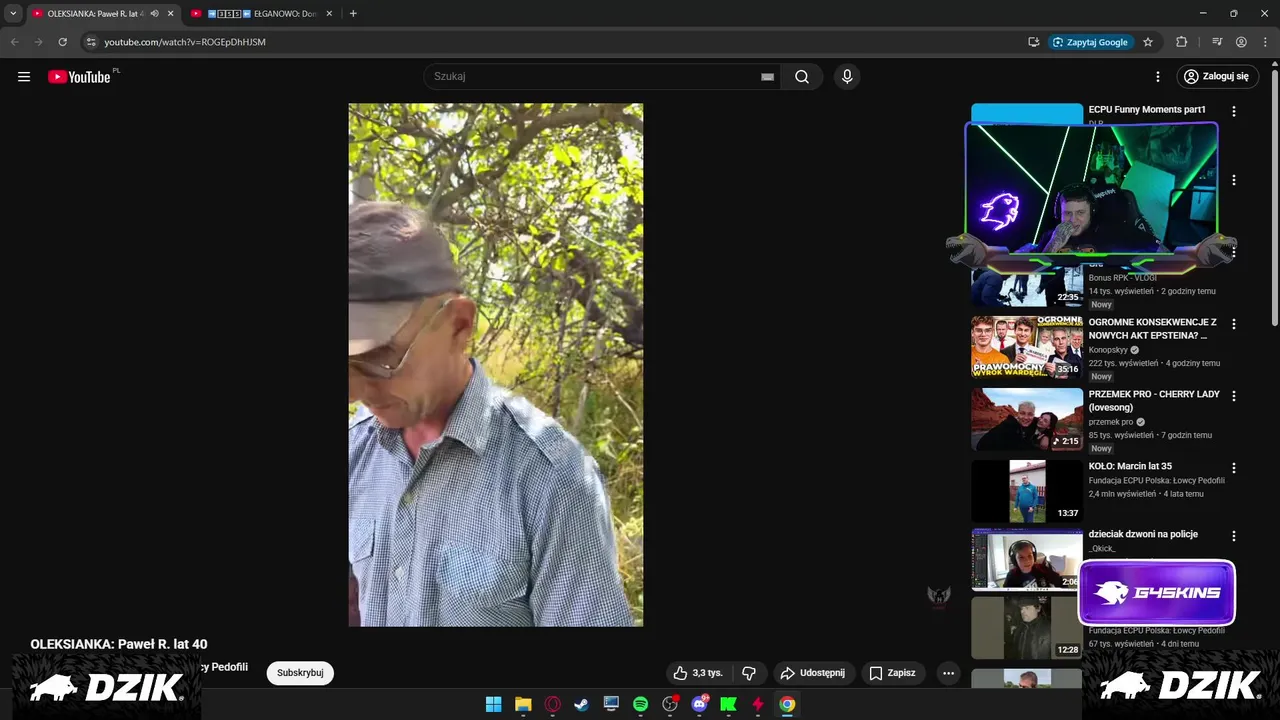1280x720 pixels.
Task: Switch to the EŁGANOWO tab
Action: [263, 13]
